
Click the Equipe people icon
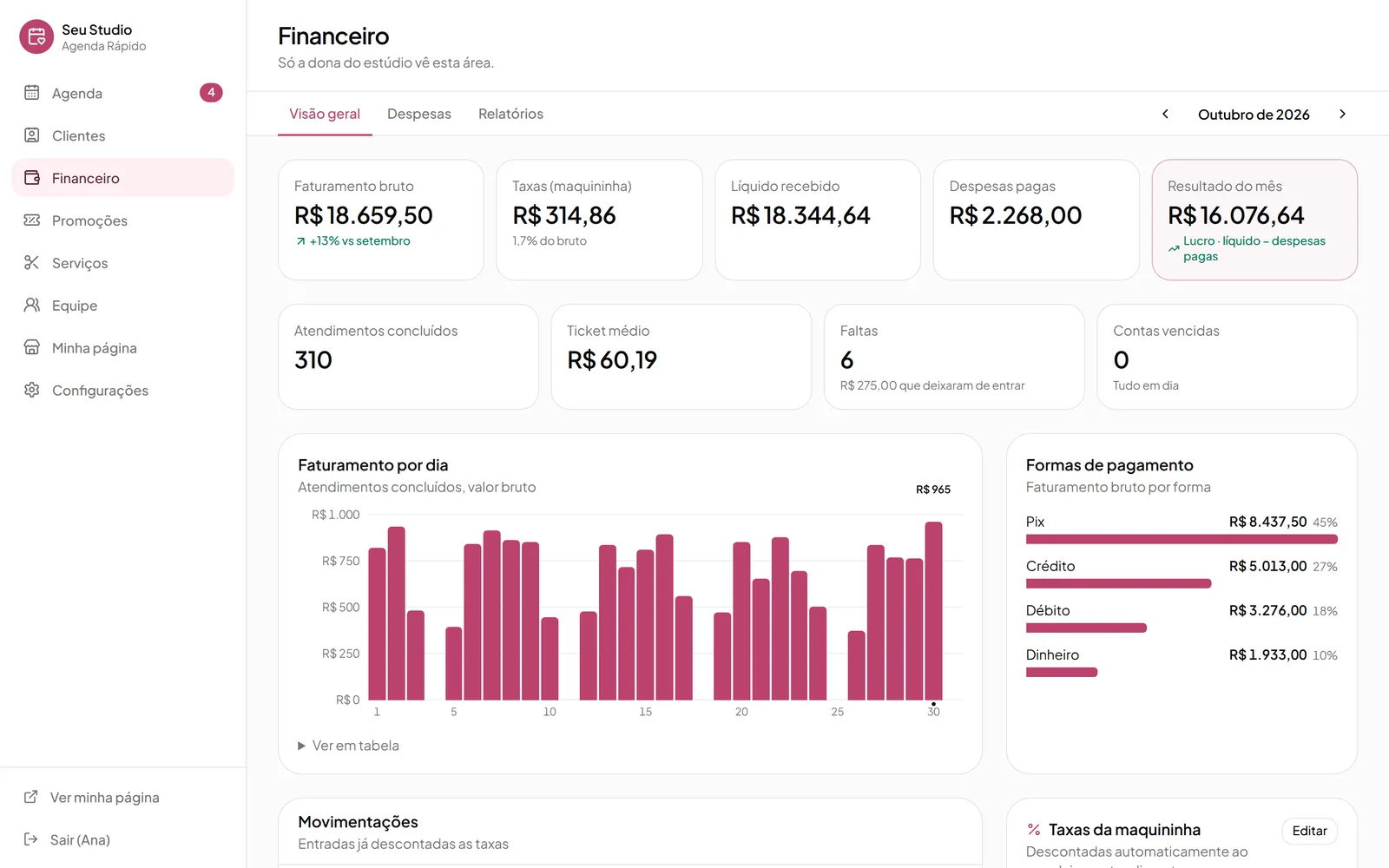32,305
